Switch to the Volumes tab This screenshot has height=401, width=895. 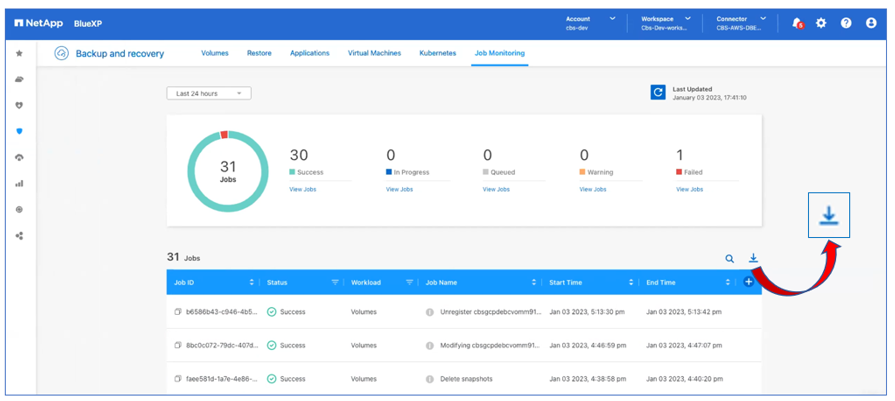(215, 53)
